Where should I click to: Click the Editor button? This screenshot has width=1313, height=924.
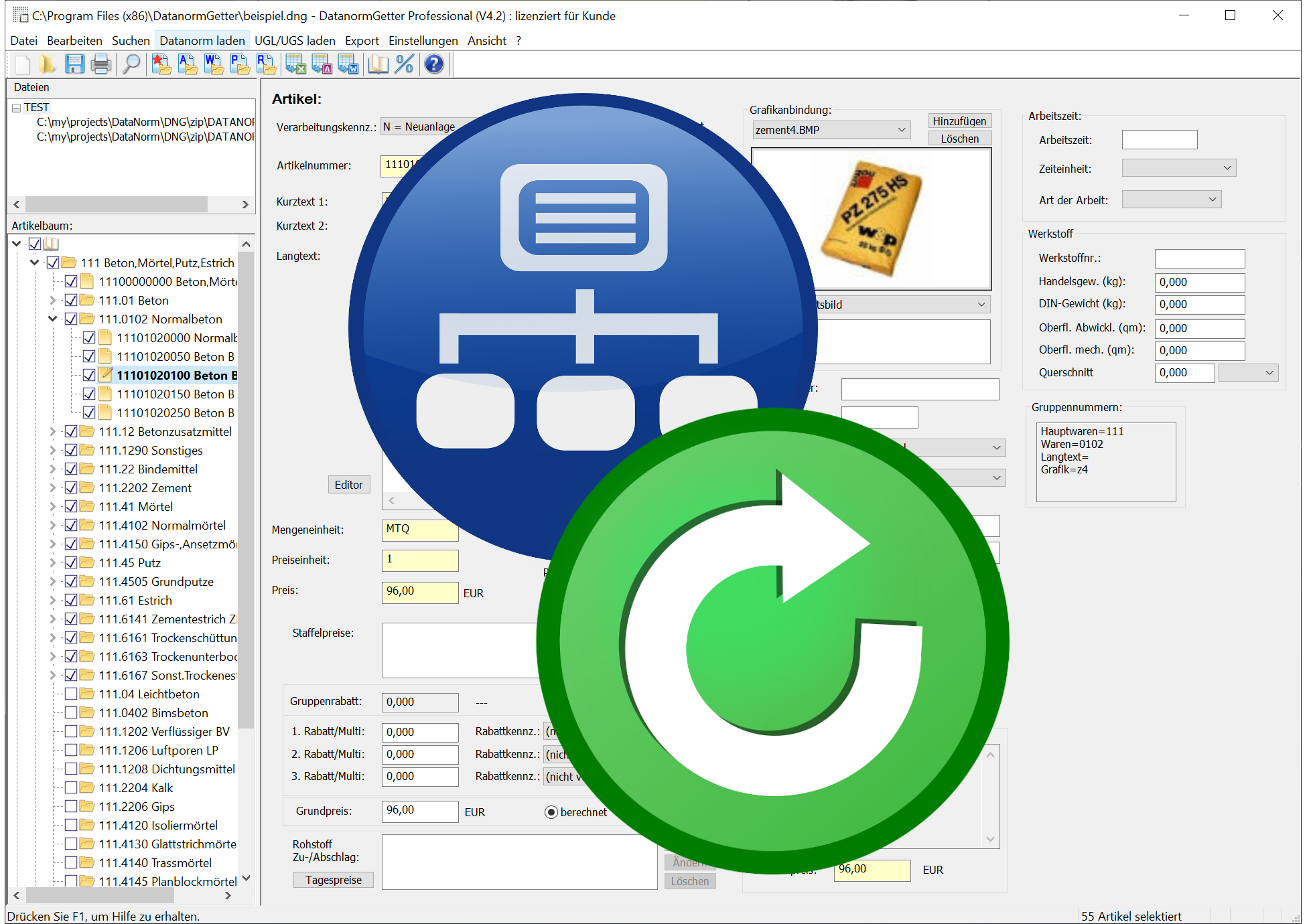coord(348,485)
